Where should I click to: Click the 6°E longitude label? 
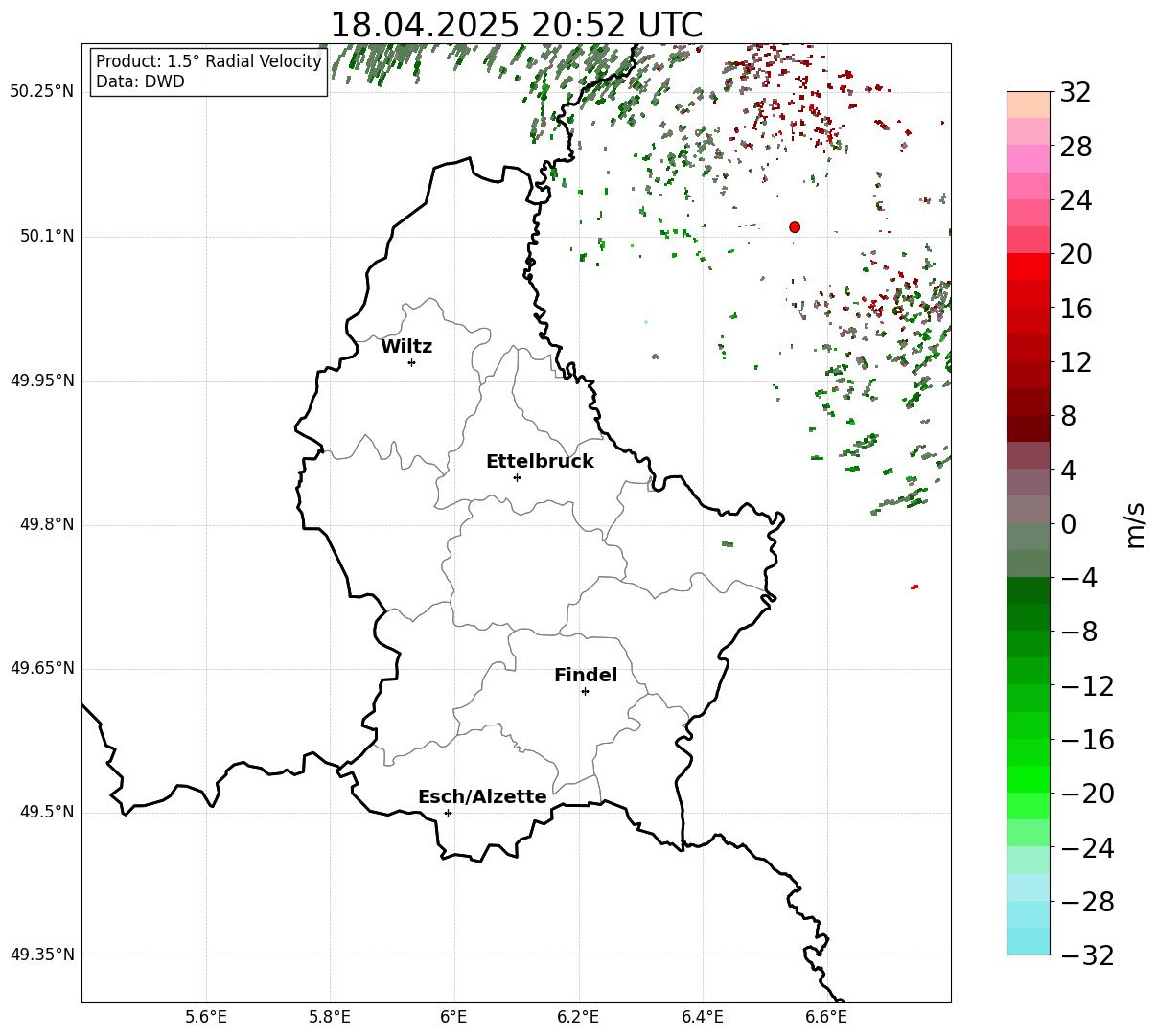454,1018
